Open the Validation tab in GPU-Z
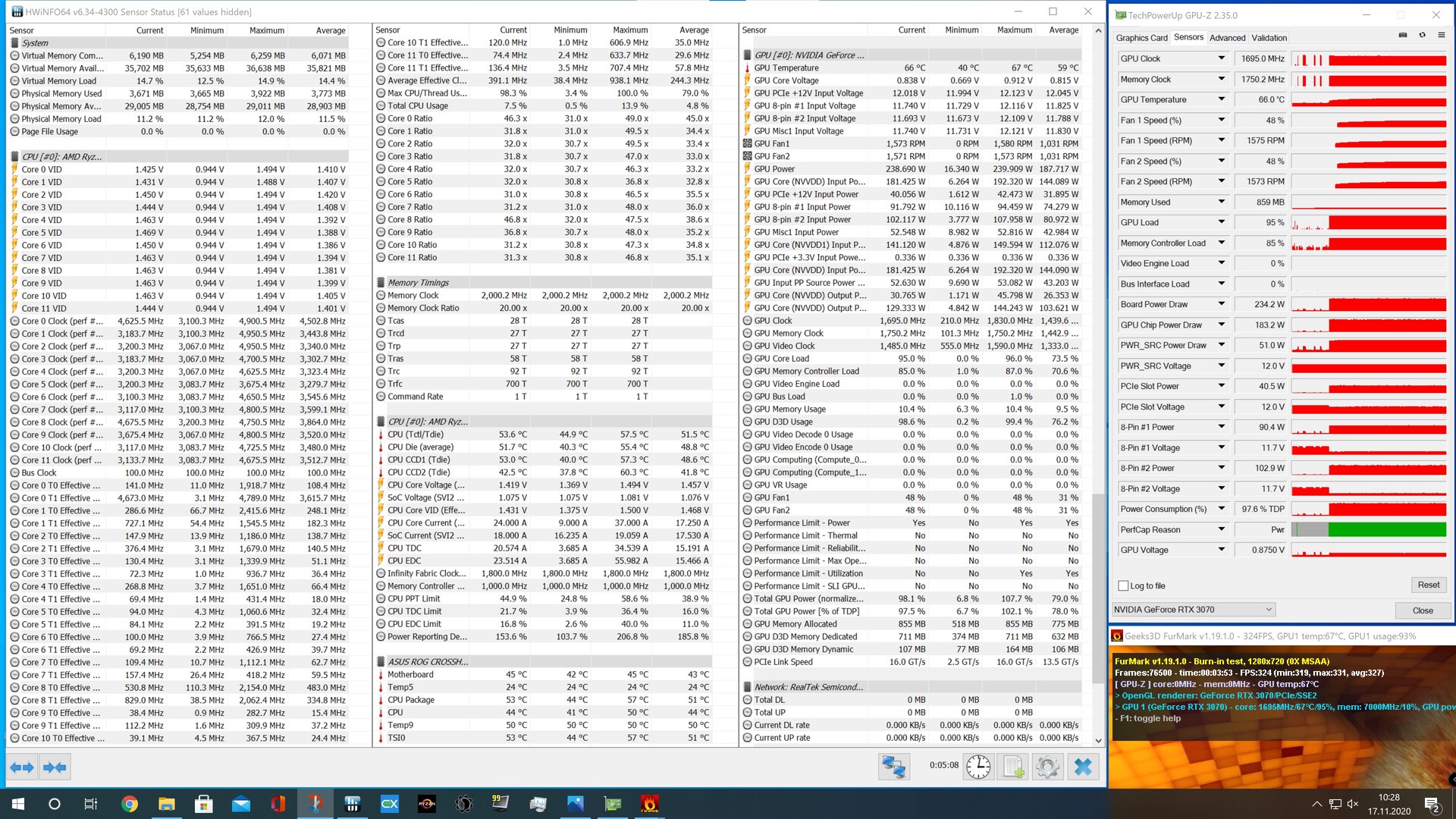 [1269, 38]
